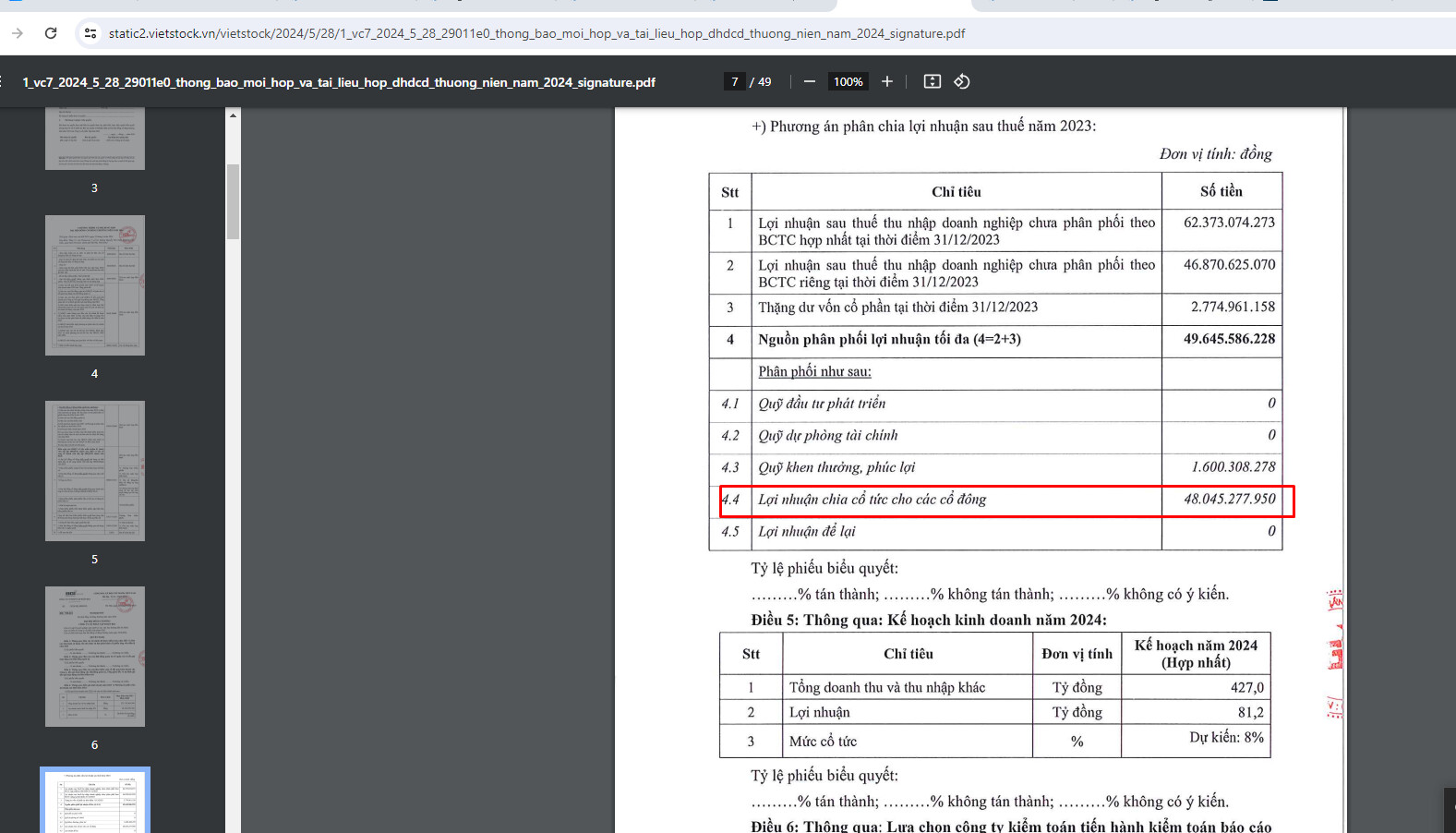Screen dimensions: 1456x833
Task: Click the first table's "Chỉ tiêu" header
Action: tap(957, 192)
